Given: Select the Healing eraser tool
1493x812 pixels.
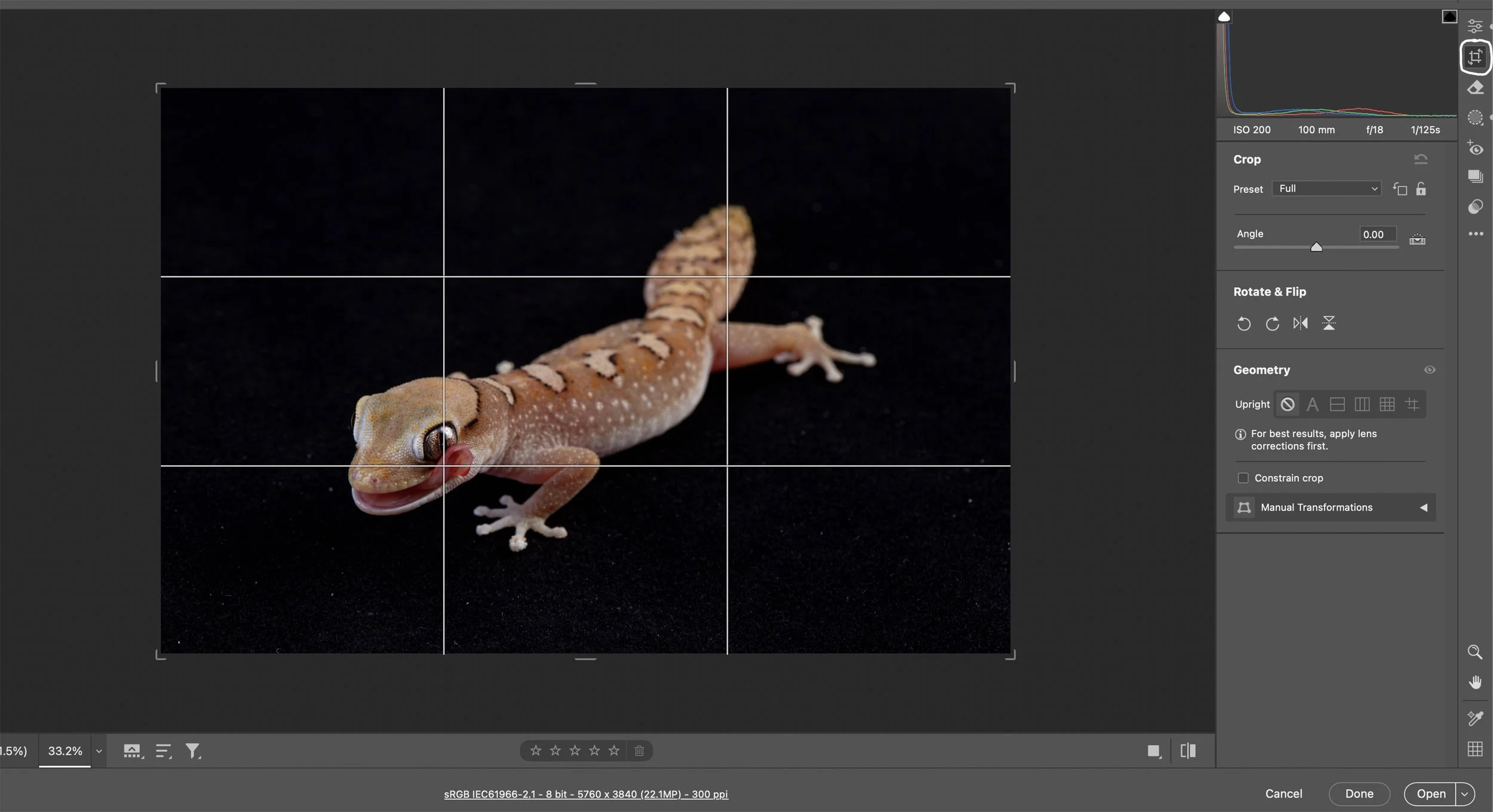Looking at the screenshot, I should 1475,88.
